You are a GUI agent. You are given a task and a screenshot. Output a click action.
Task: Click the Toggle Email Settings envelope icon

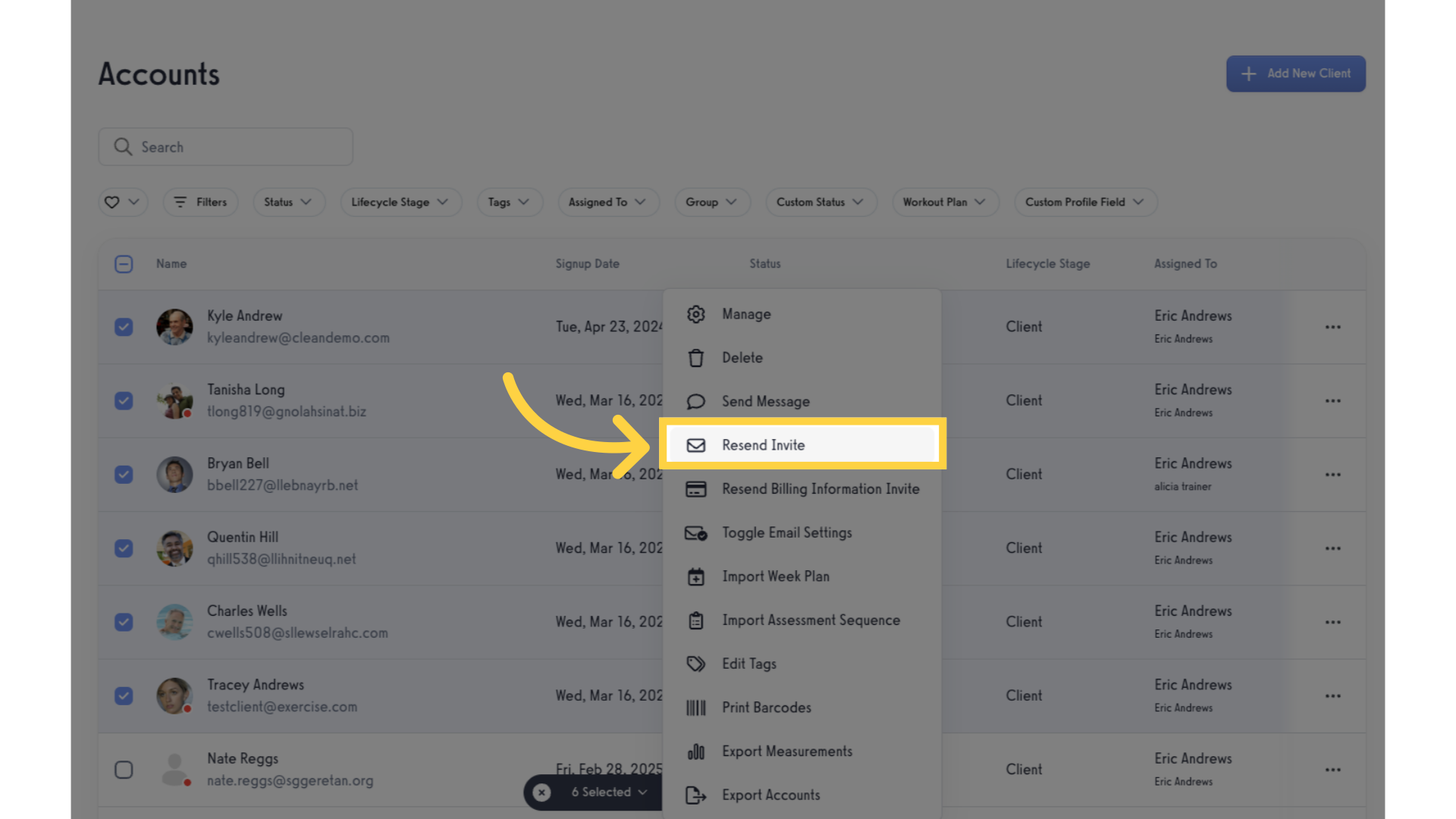pyautogui.click(x=695, y=533)
